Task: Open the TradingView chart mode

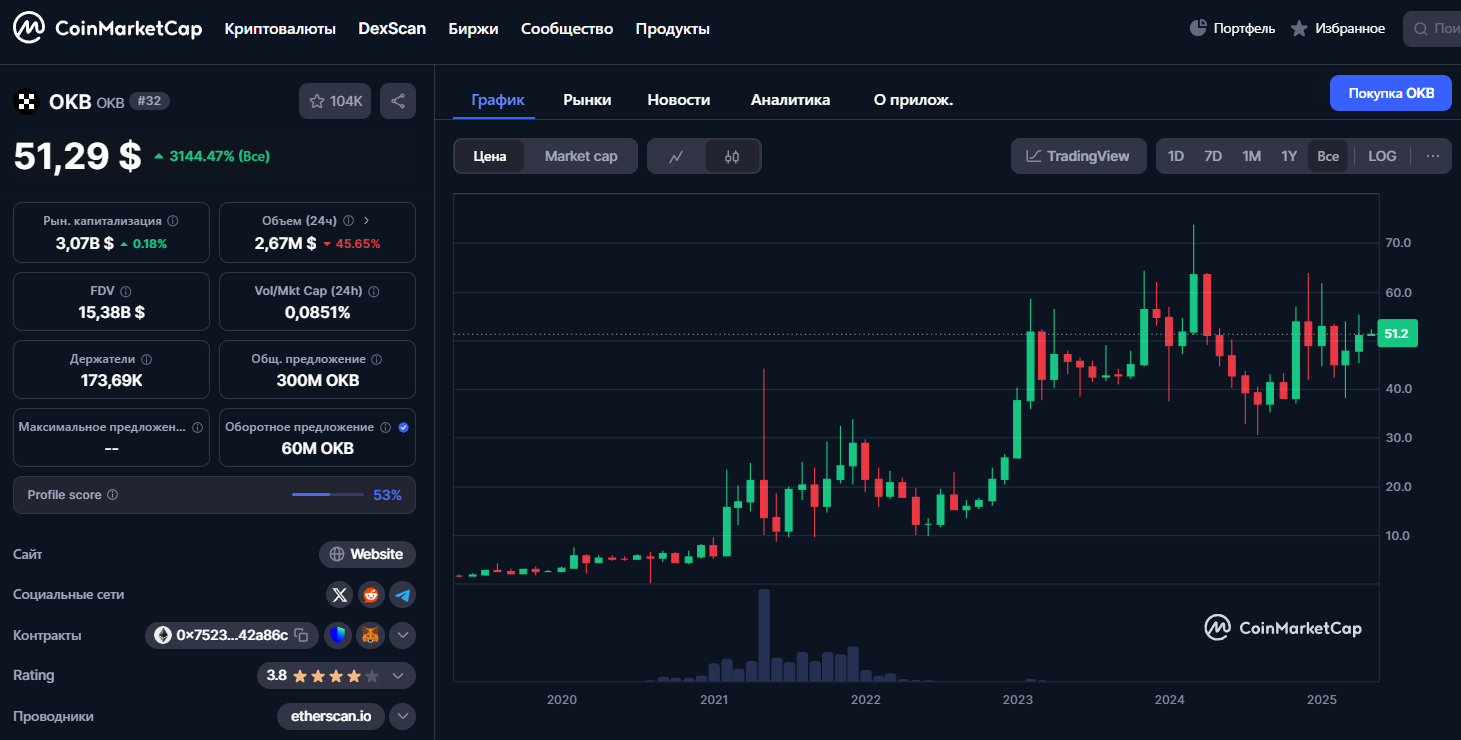Action: point(1078,156)
